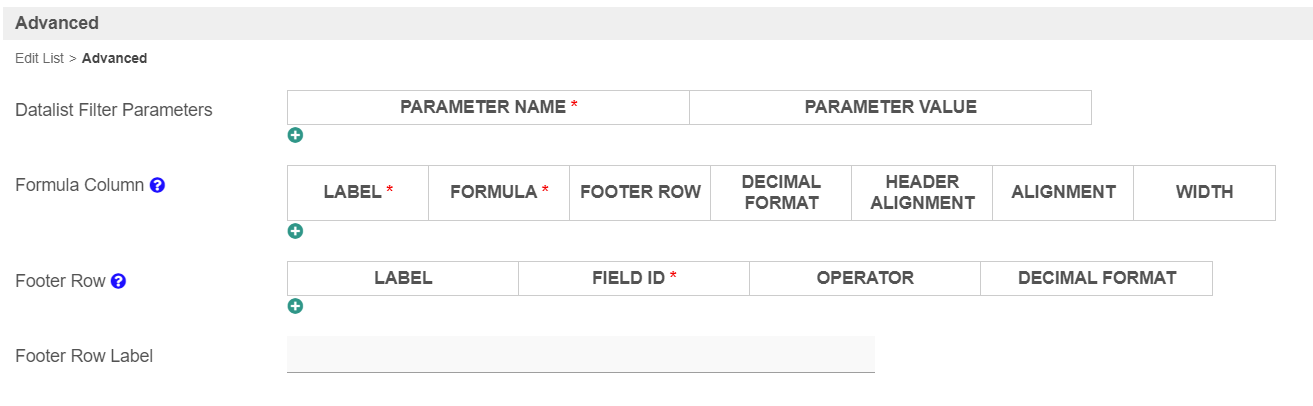
Task: Click the FOOTER ROW column header
Action: click(x=640, y=192)
